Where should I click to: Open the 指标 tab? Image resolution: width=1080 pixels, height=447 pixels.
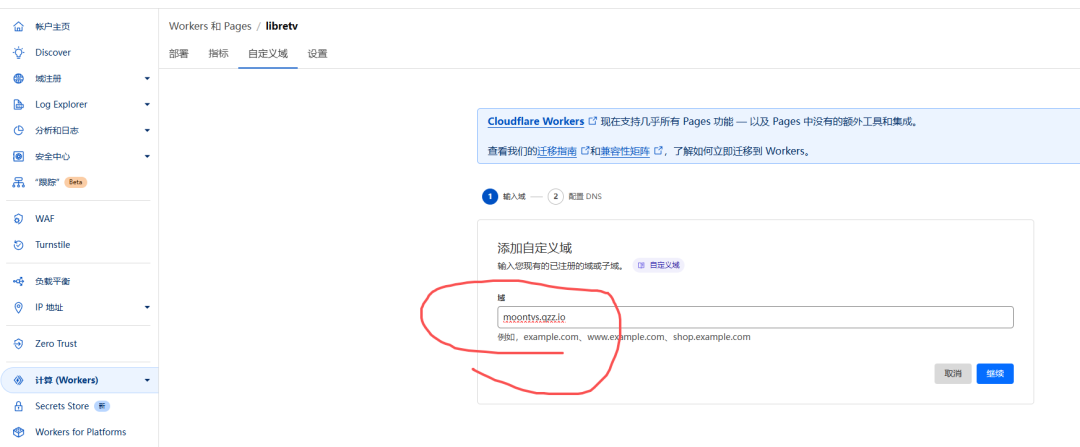(x=218, y=54)
